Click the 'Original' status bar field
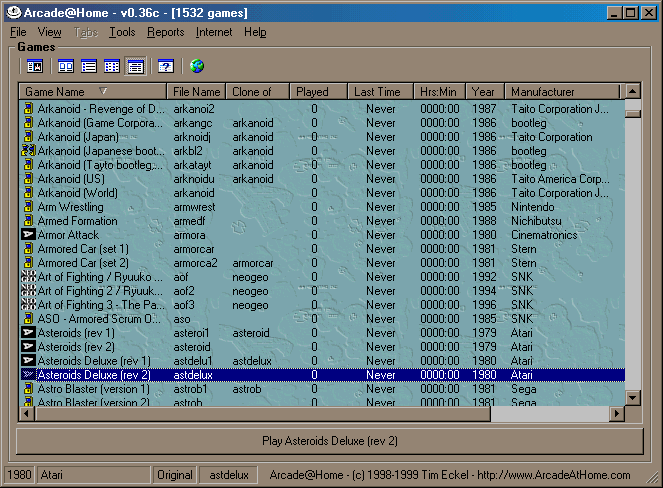 [x=175, y=475]
